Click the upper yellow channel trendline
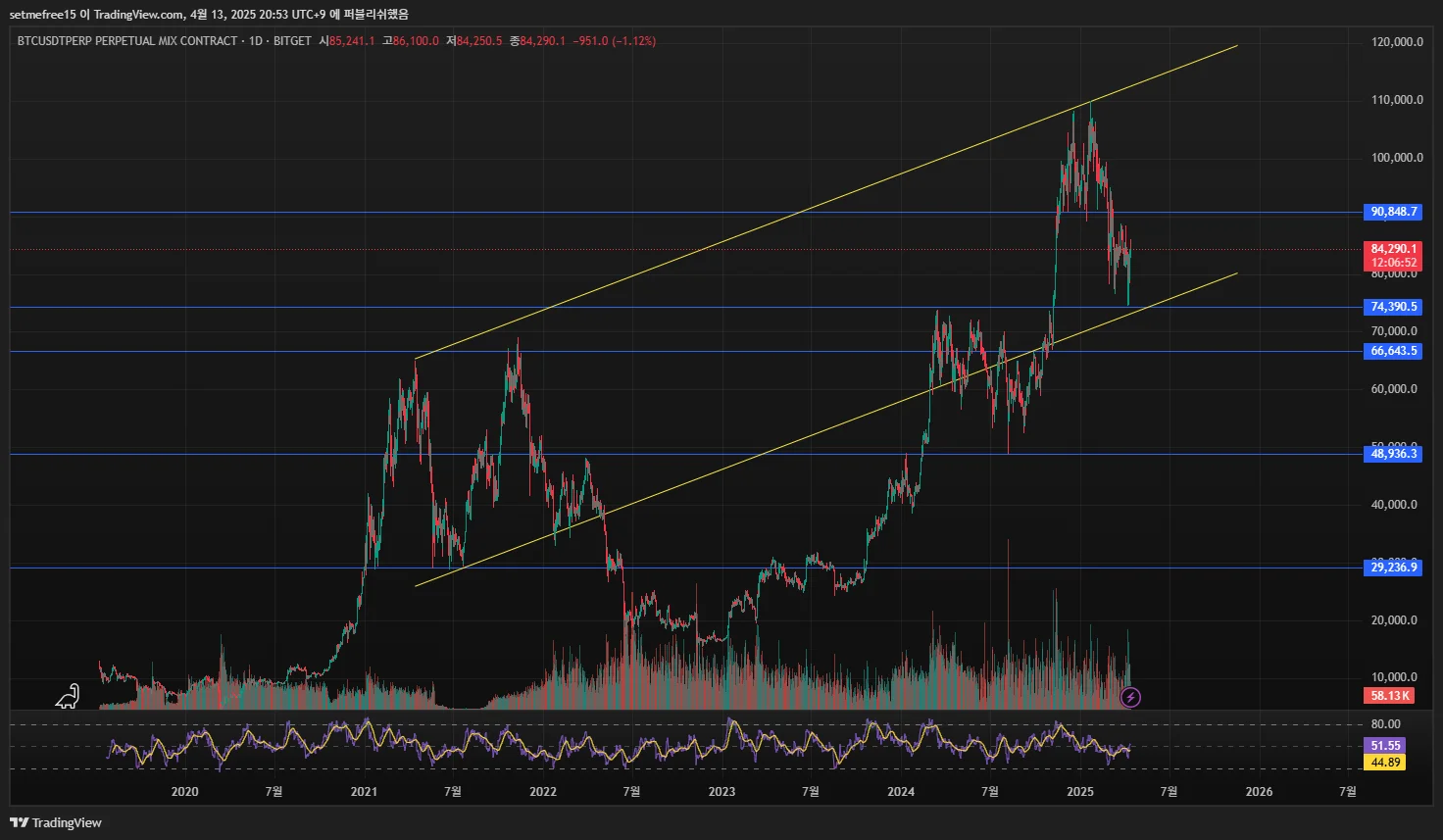This screenshot has width=1443, height=840. (x=825, y=201)
